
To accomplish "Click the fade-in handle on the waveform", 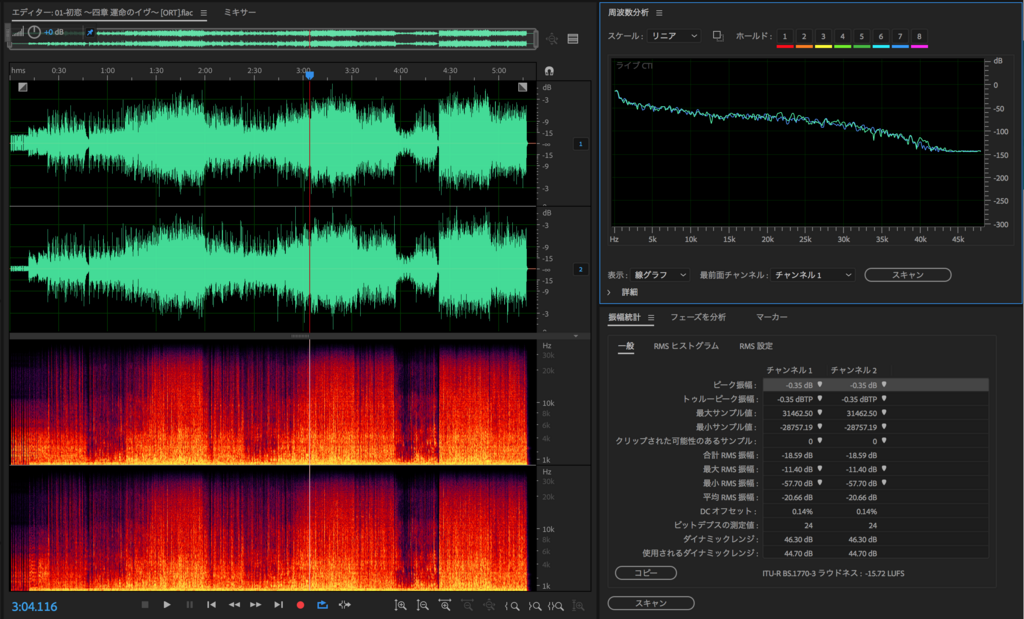I will tap(23, 87).
